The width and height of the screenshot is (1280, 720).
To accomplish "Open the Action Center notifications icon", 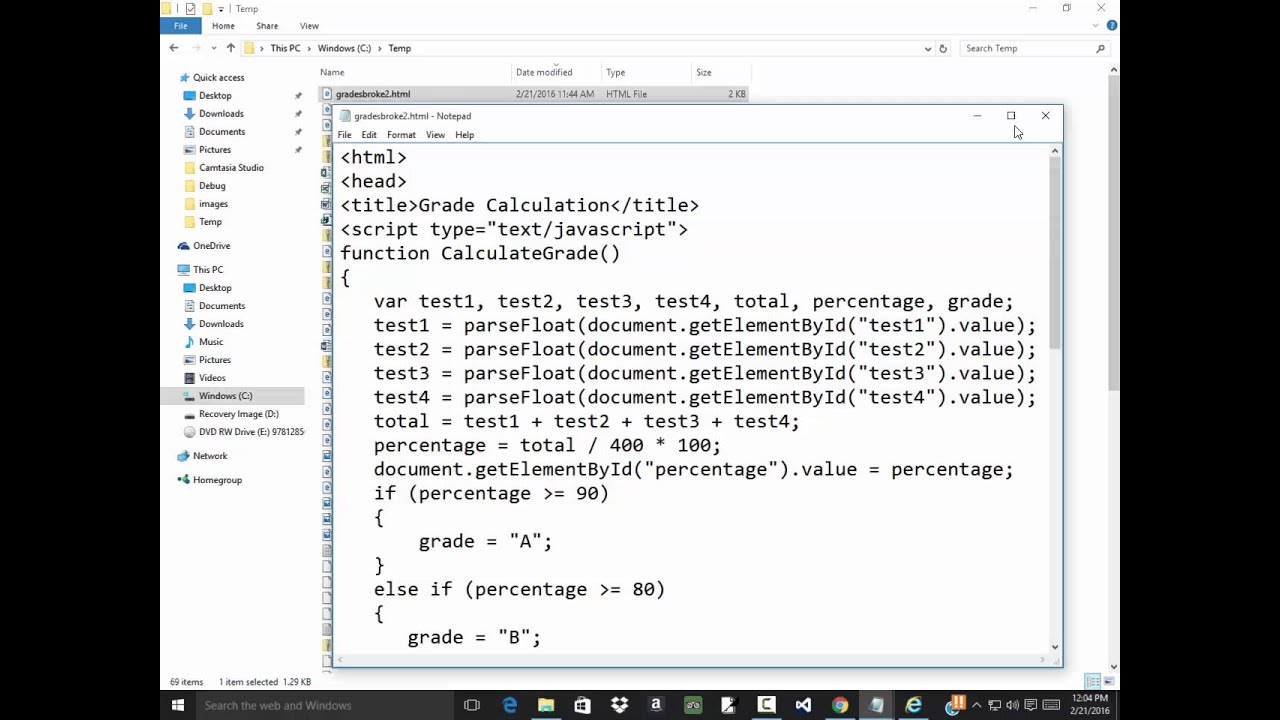I will pyautogui.click(x=1029, y=705).
